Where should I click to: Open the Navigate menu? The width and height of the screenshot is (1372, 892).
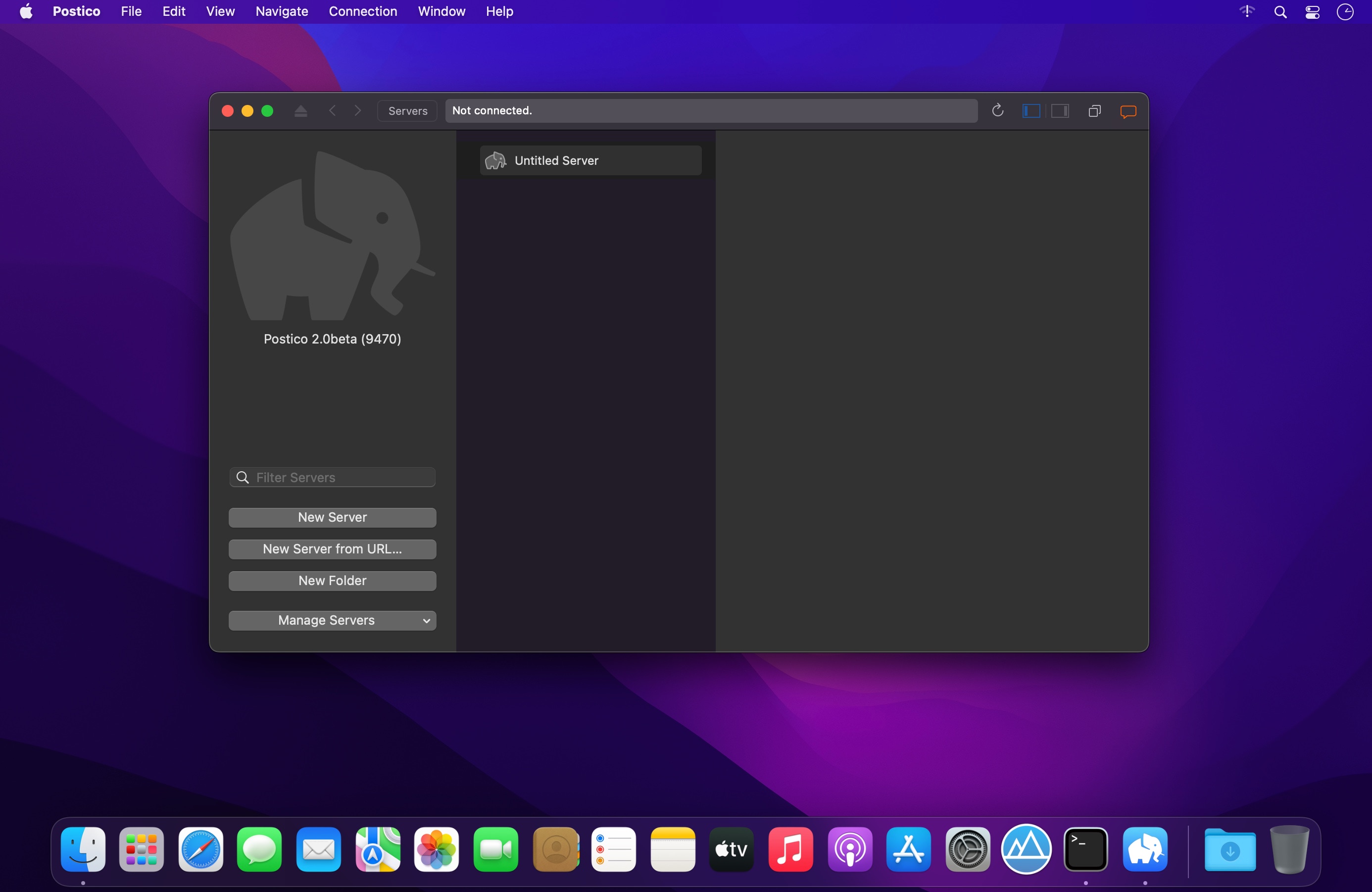281,11
